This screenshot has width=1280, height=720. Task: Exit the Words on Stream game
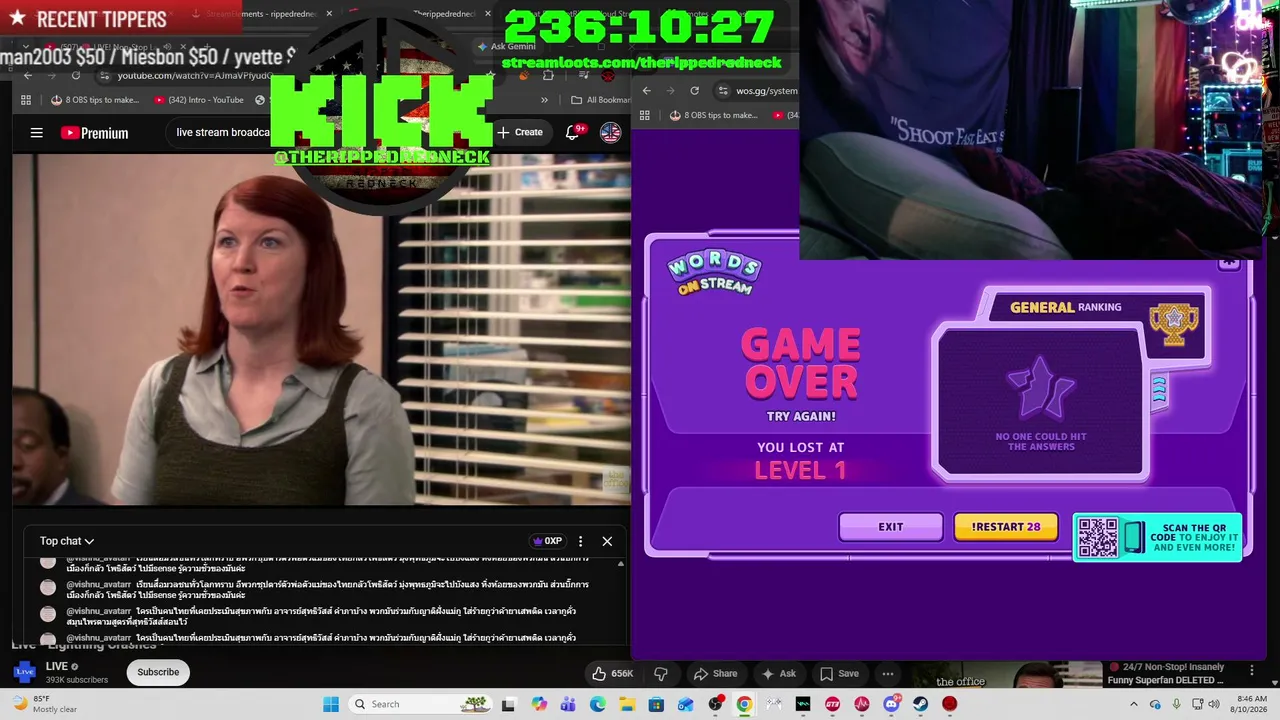pos(891,527)
